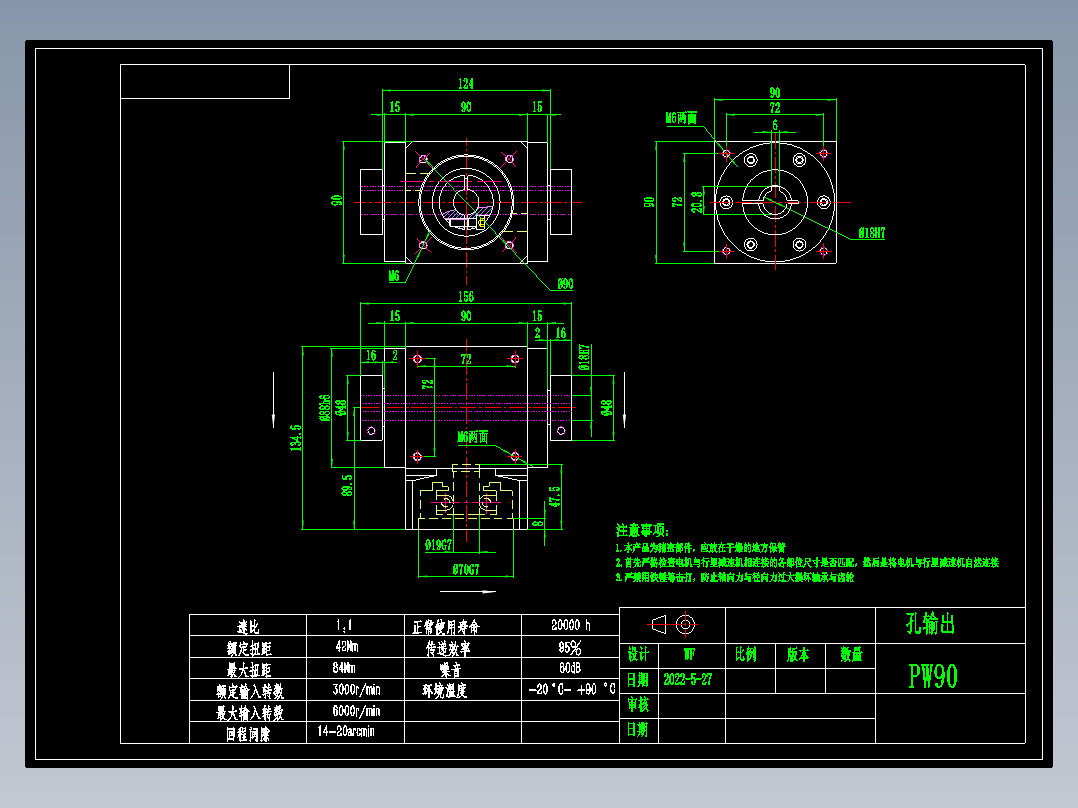Click the Ø19G7 bore label below bottom view
Screen dimensions: 1078x808
[x=440, y=544]
